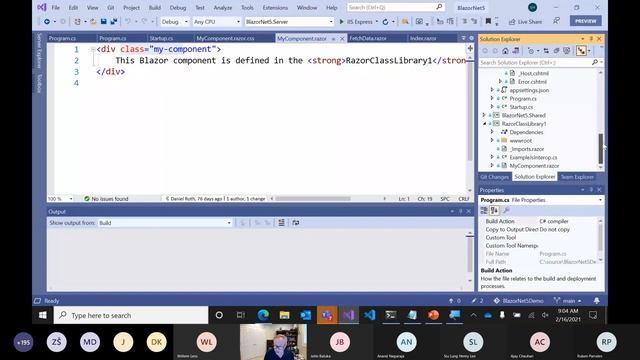640x360 pixels.
Task: Click the Solution Explorer search magnifier icon
Action: tap(595, 62)
